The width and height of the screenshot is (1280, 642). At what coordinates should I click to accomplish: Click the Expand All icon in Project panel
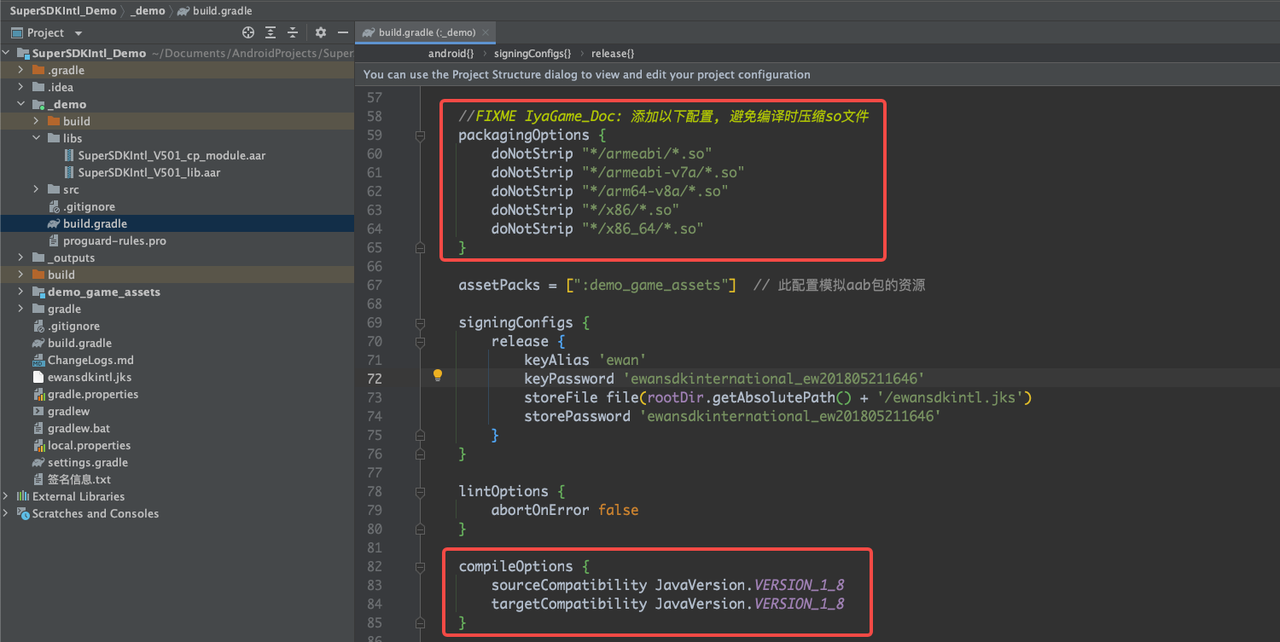tap(270, 33)
